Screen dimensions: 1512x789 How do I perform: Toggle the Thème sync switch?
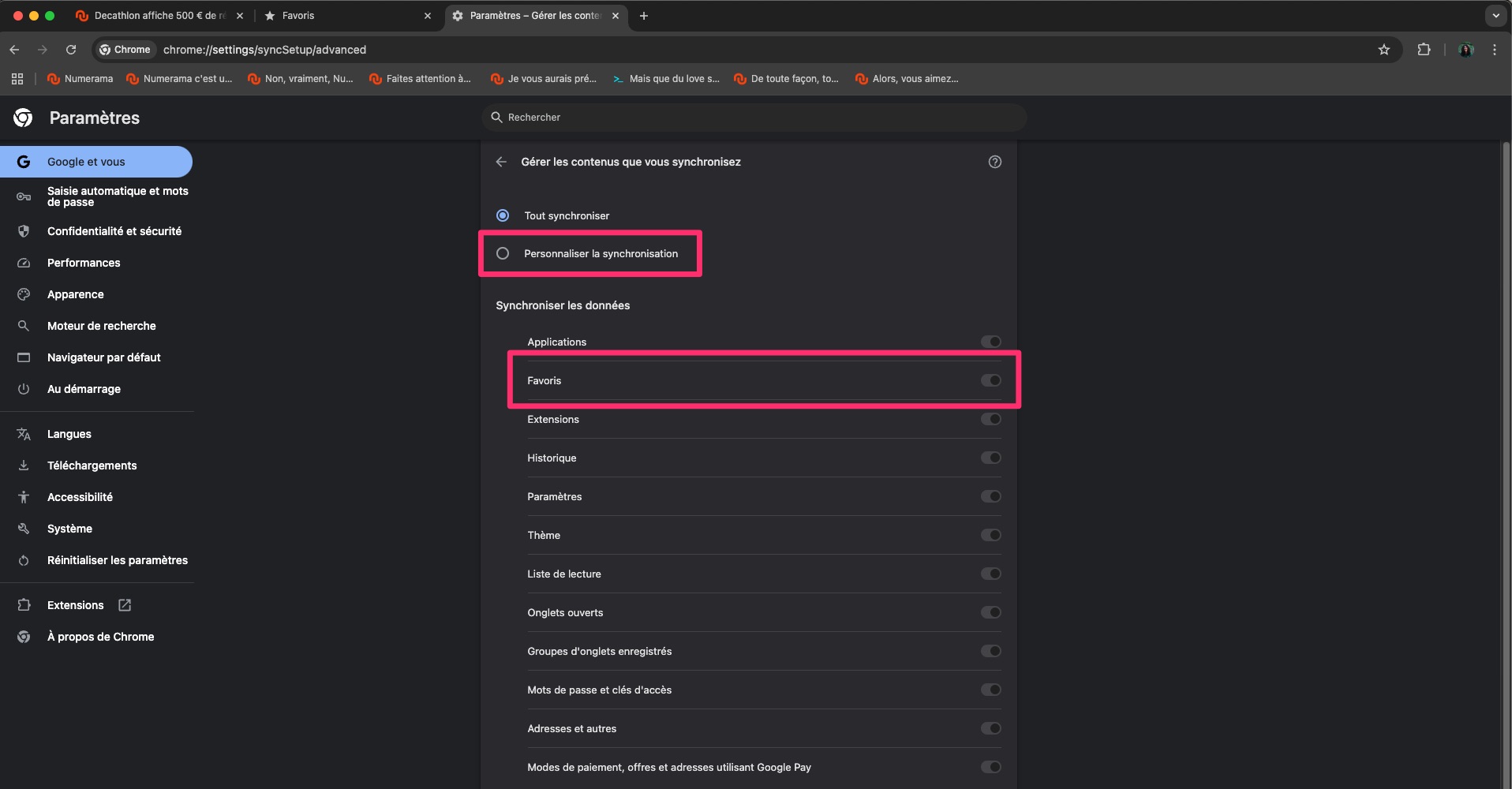click(x=991, y=535)
